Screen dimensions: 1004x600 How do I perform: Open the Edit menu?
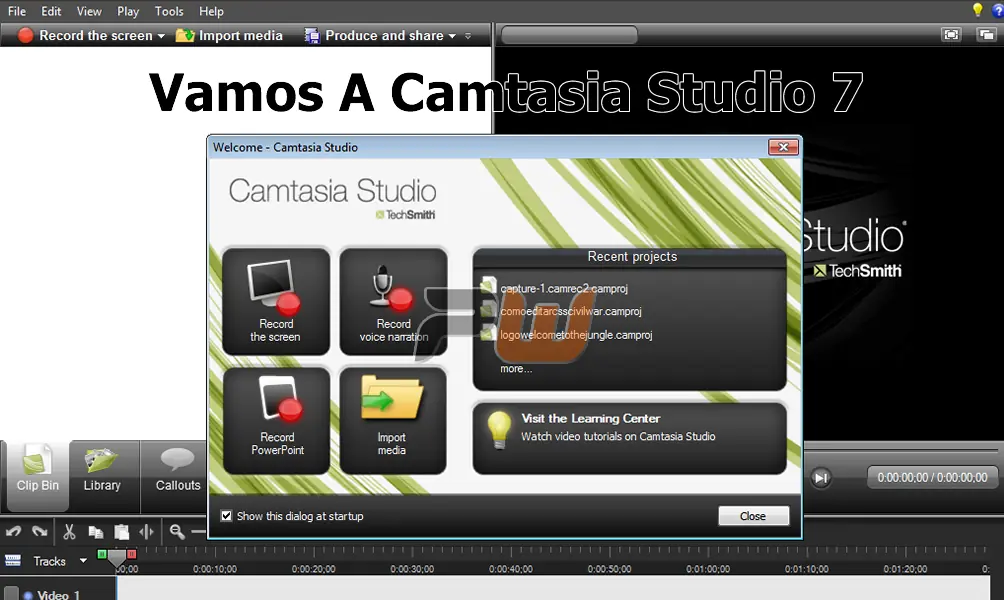tap(51, 11)
